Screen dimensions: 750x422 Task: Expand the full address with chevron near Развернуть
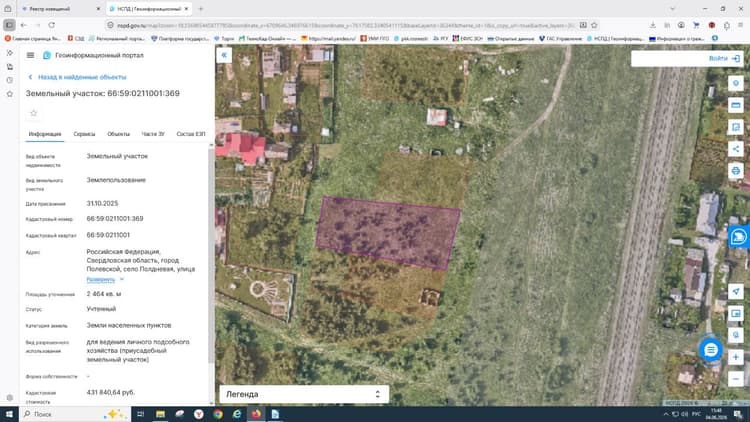(x=122, y=279)
